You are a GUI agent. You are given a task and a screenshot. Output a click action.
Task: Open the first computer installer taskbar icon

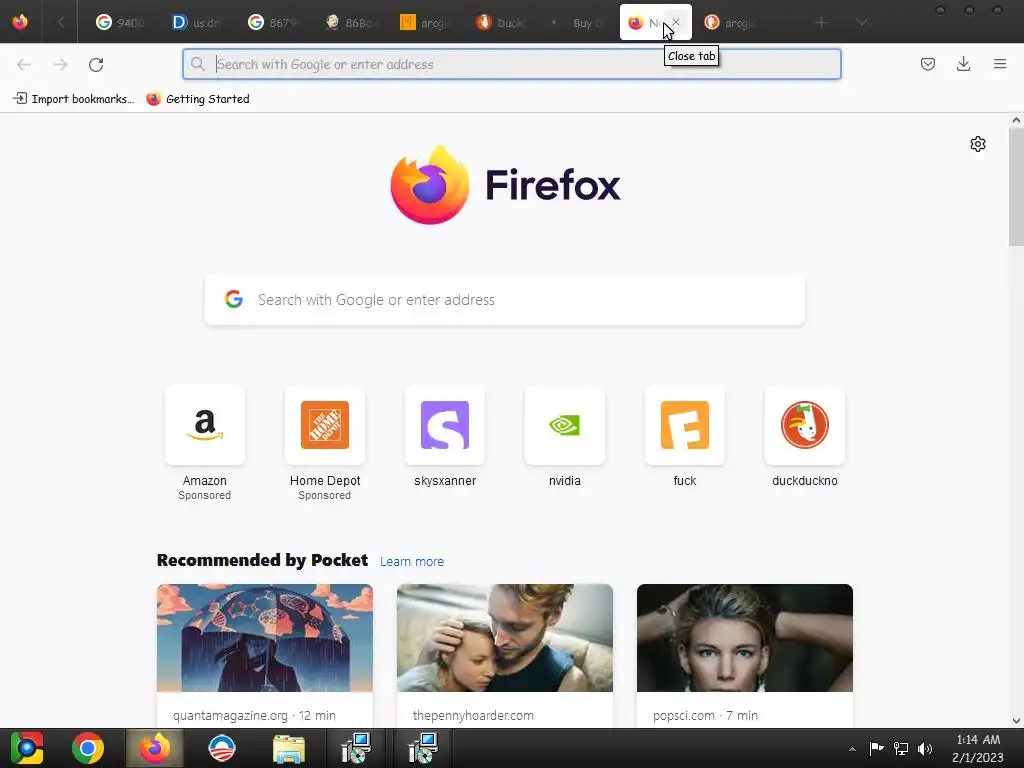[356, 748]
